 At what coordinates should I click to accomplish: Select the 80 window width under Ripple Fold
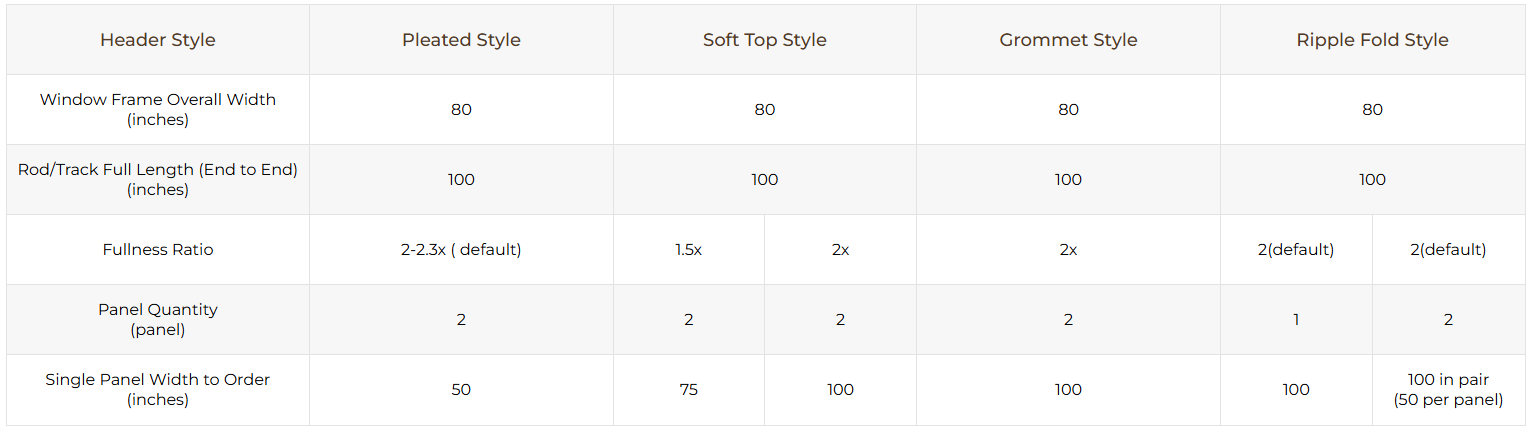click(x=1372, y=110)
